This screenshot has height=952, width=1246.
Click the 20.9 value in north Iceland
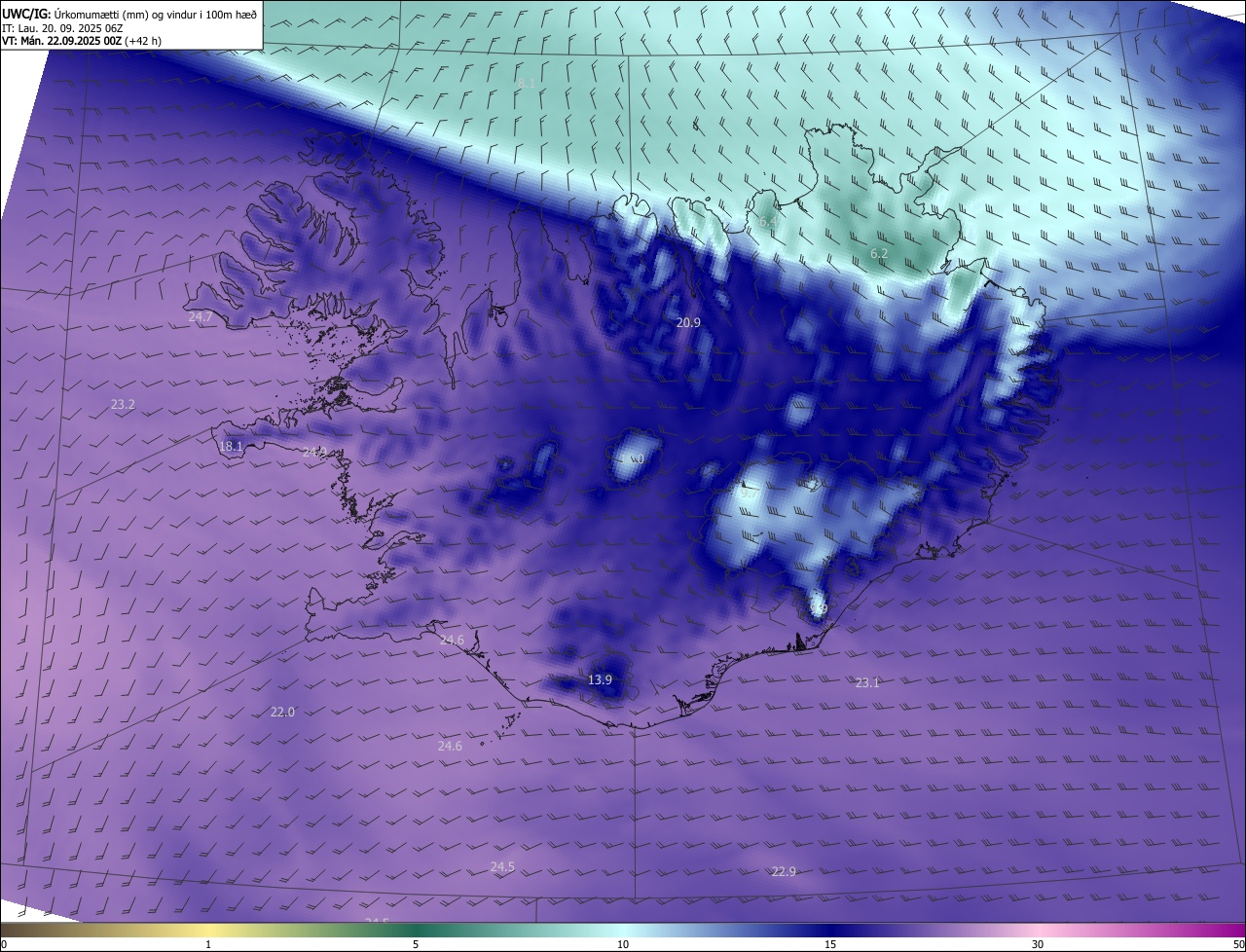click(688, 322)
